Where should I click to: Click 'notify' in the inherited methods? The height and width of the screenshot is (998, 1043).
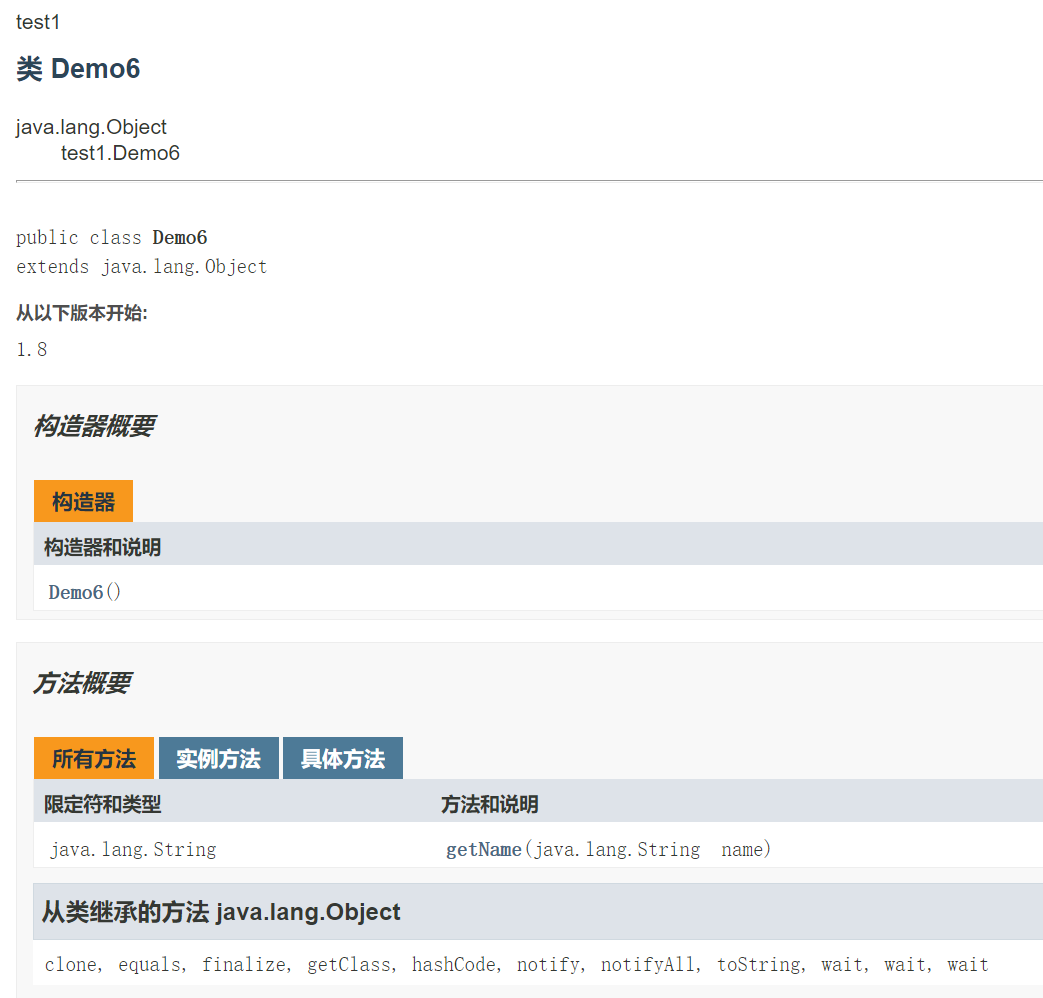[548, 965]
